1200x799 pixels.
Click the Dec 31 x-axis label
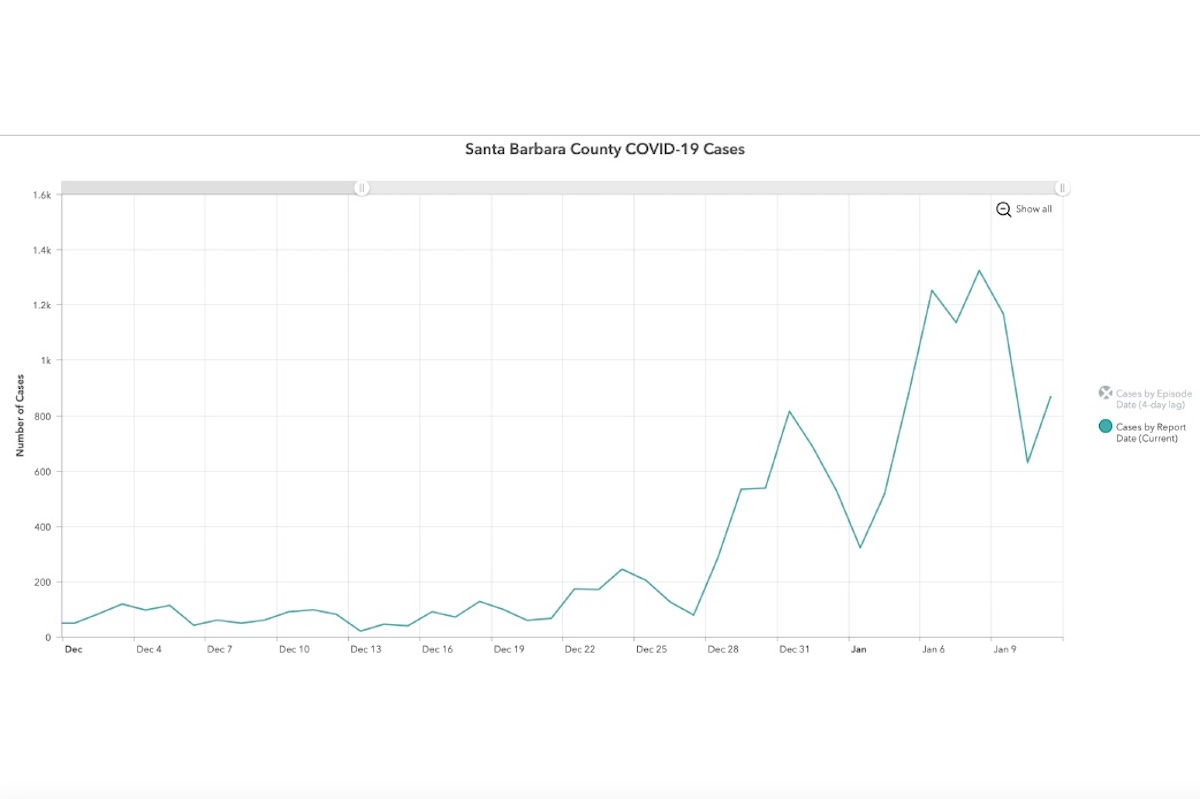pyautogui.click(x=794, y=649)
